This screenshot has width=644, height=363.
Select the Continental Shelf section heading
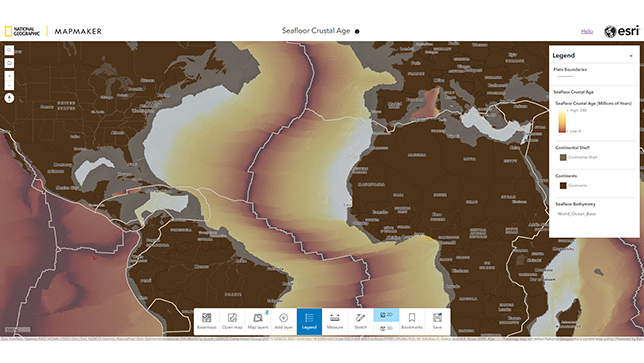[573, 147]
